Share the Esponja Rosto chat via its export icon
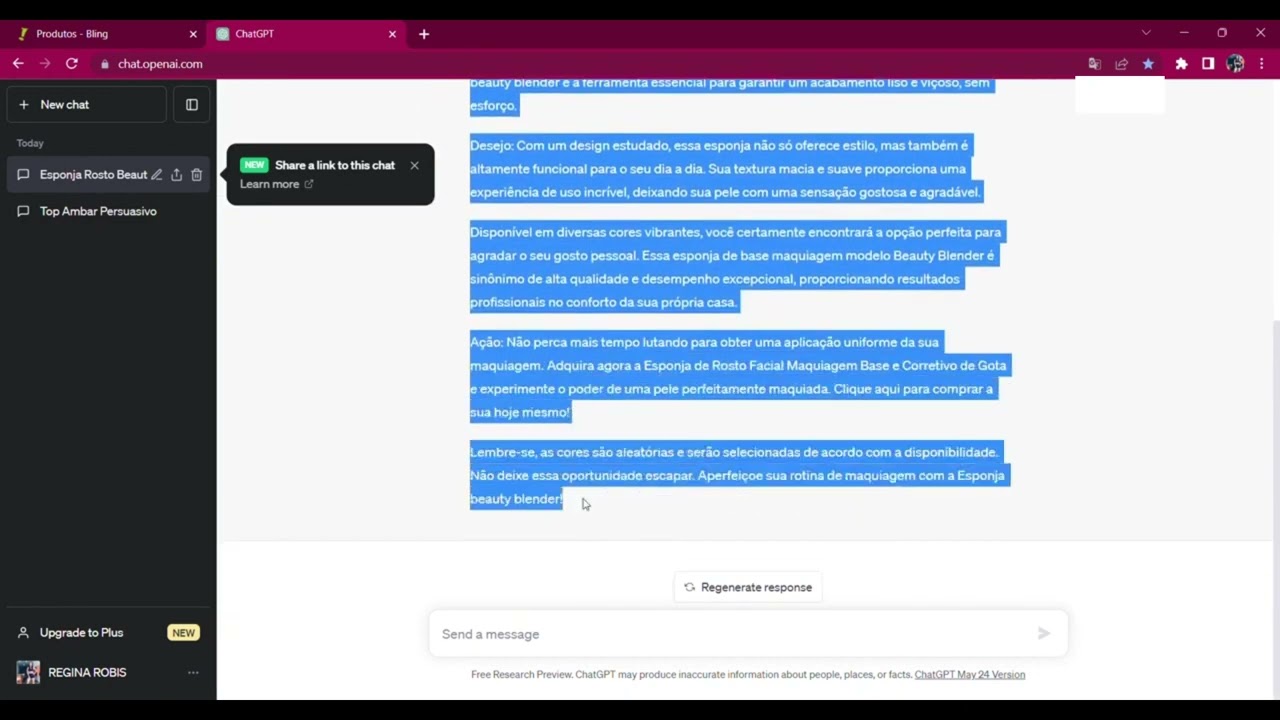1280x720 pixels. click(176, 174)
